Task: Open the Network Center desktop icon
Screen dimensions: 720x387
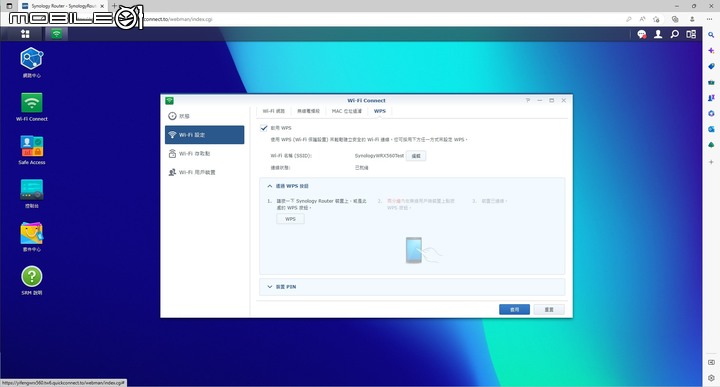Action: (x=32, y=62)
